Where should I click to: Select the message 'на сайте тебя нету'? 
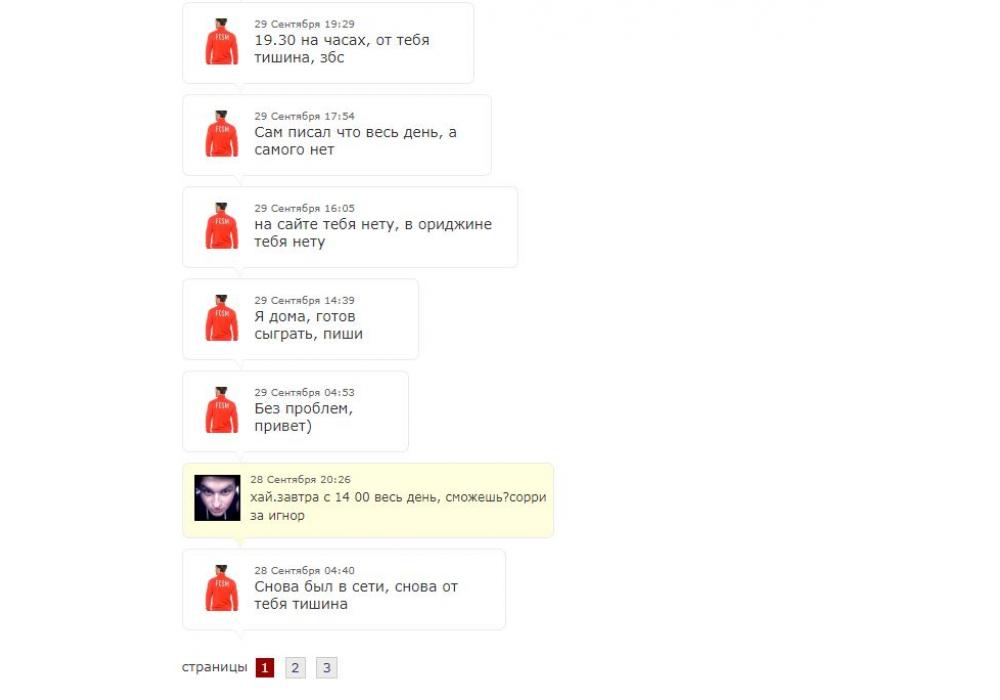373,233
